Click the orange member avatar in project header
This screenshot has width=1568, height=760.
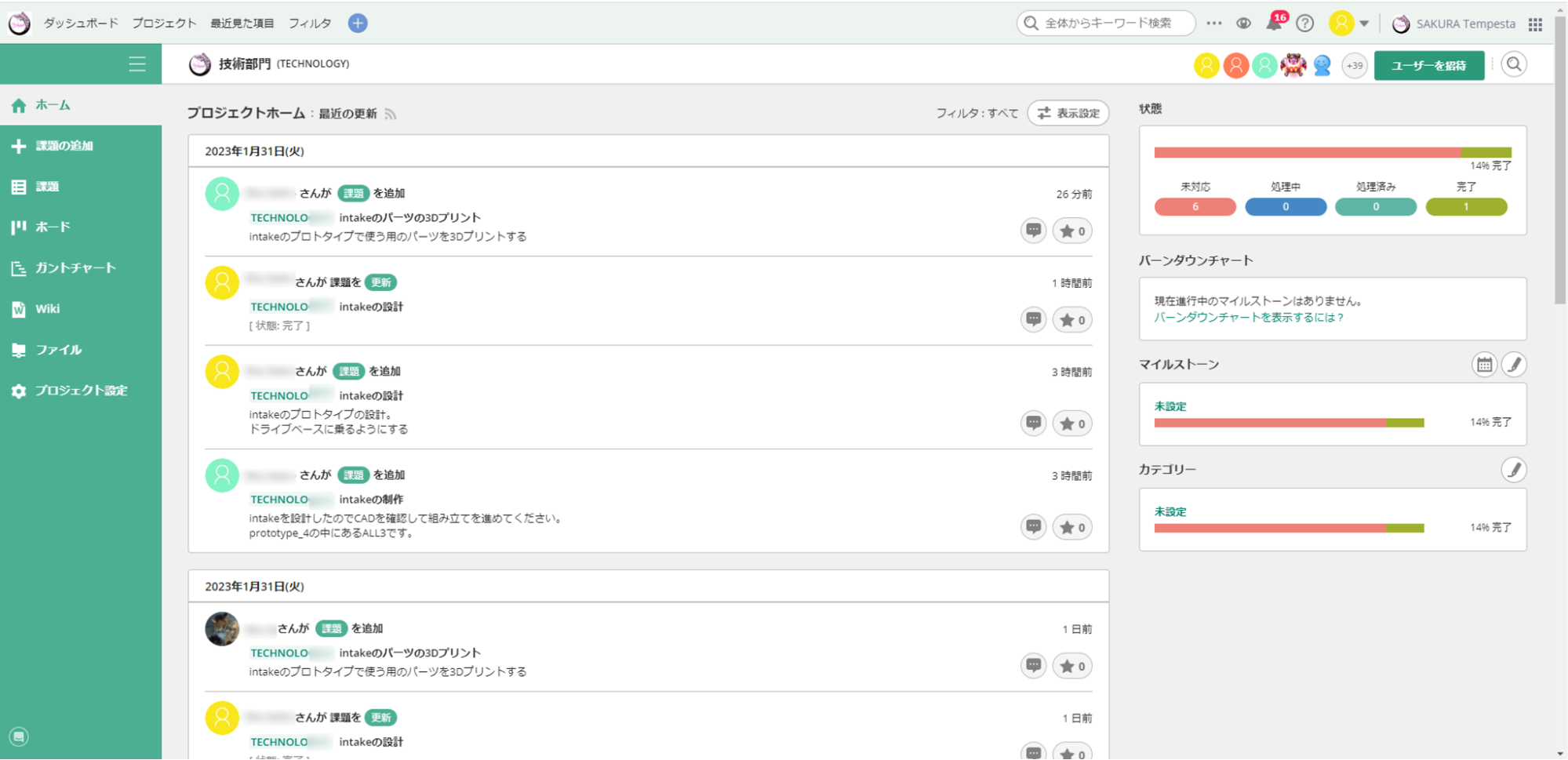point(1235,65)
